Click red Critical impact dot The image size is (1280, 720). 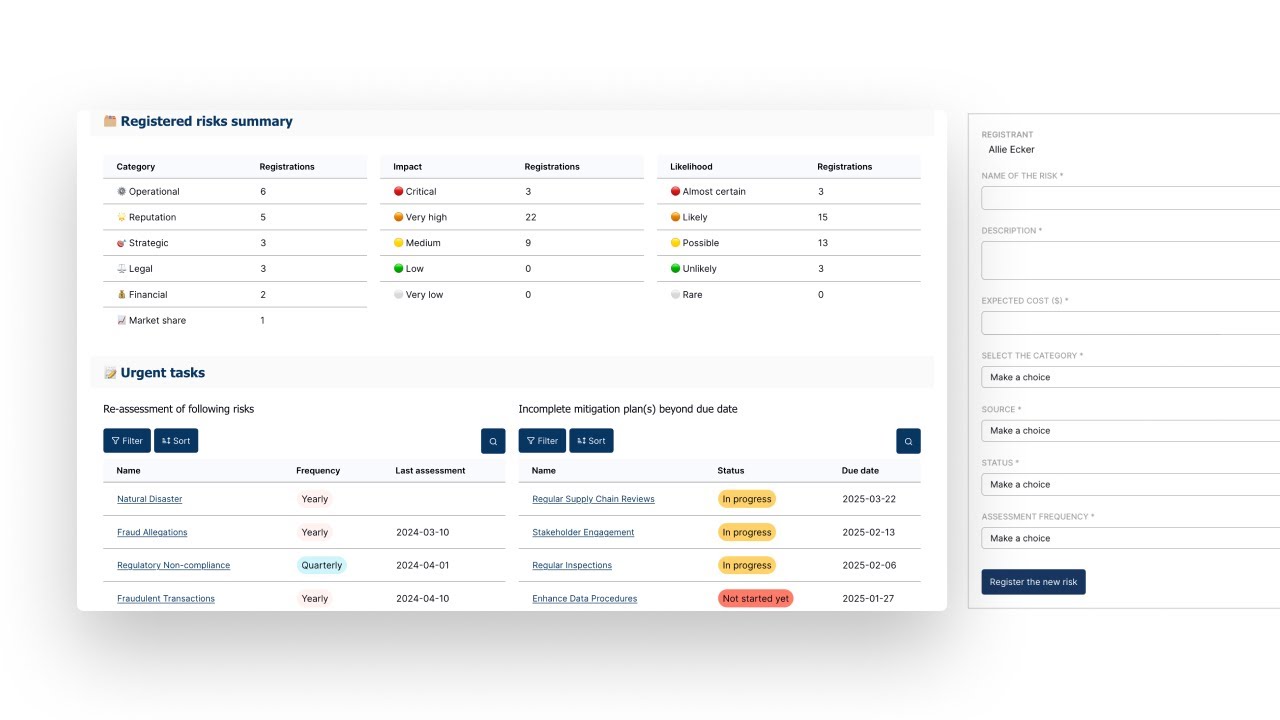pos(398,191)
